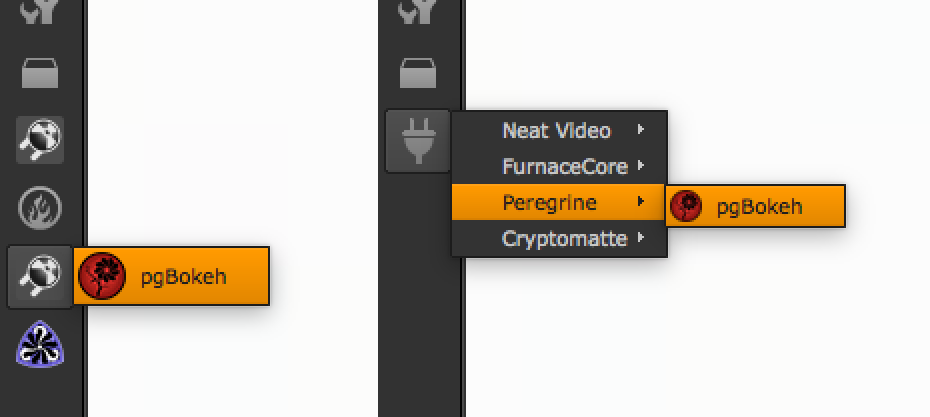Select the pgBokeh label in the globe icon flyout

point(183,276)
